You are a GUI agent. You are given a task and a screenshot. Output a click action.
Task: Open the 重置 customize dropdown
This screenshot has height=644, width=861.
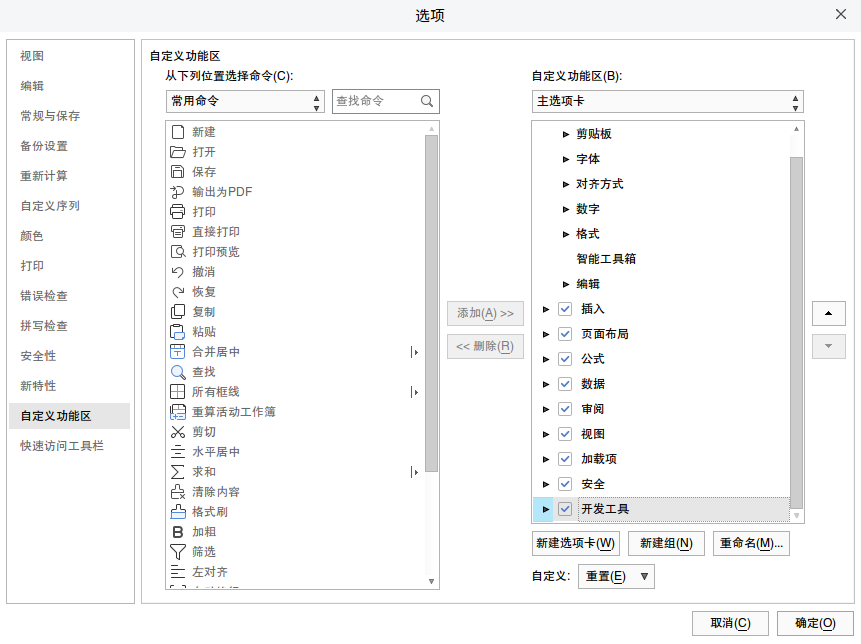pyautogui.click(x=616, y=576)
